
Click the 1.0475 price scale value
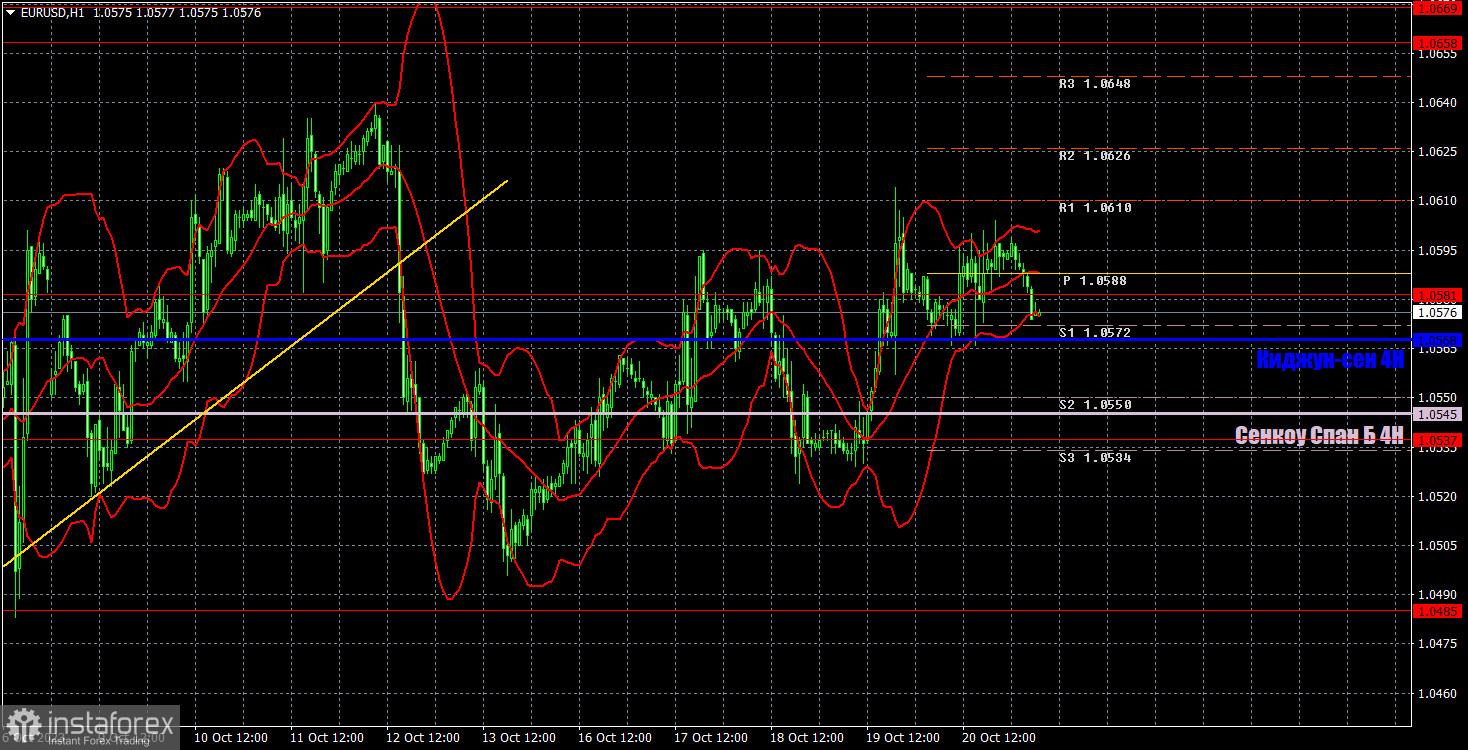click(1438, 643)
